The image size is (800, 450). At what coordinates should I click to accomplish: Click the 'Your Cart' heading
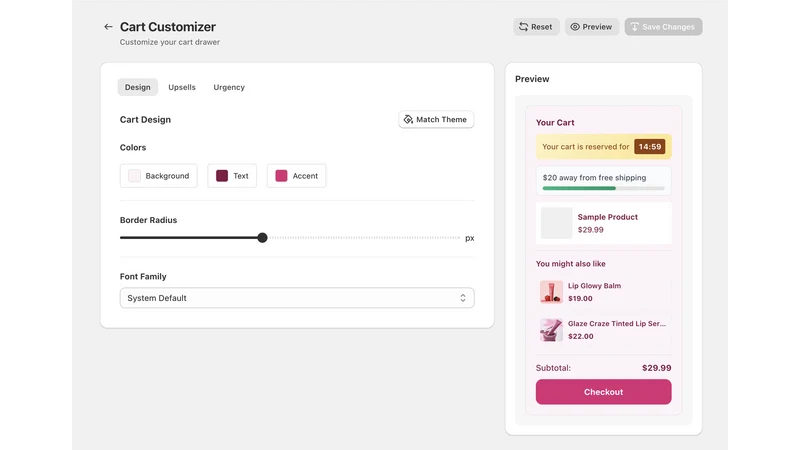click(x=555, y=122)
